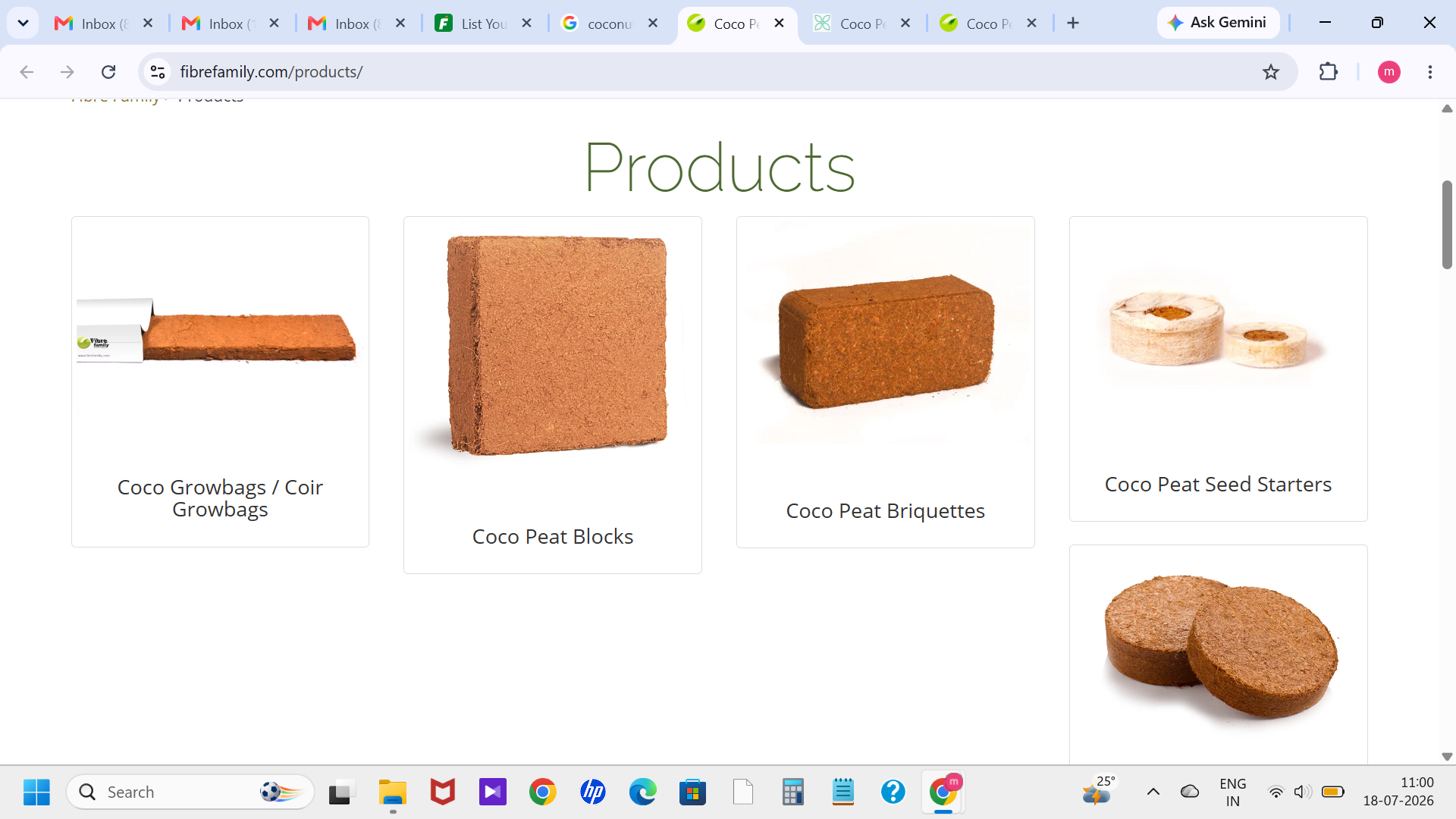Close the first Gmail Inbox tab
Screen dimensions: 1456x819
click(148, 24)
